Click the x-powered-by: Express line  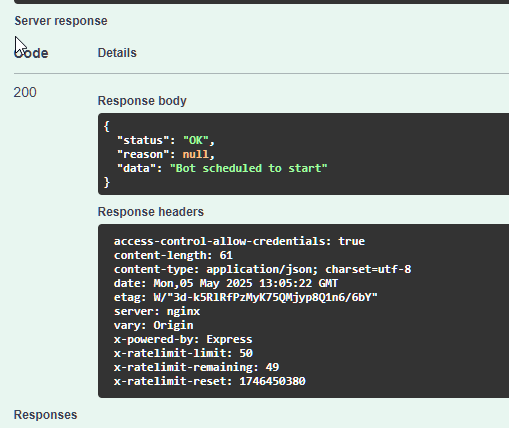click(x=183, y=339)
